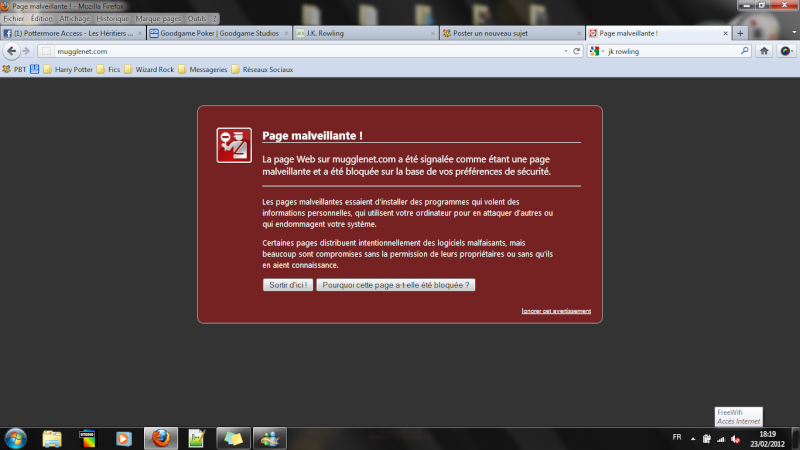Viewport: 800px width, 450px height.
Task: Open the notepad checklist taskbar app
Action: (196, 439)
